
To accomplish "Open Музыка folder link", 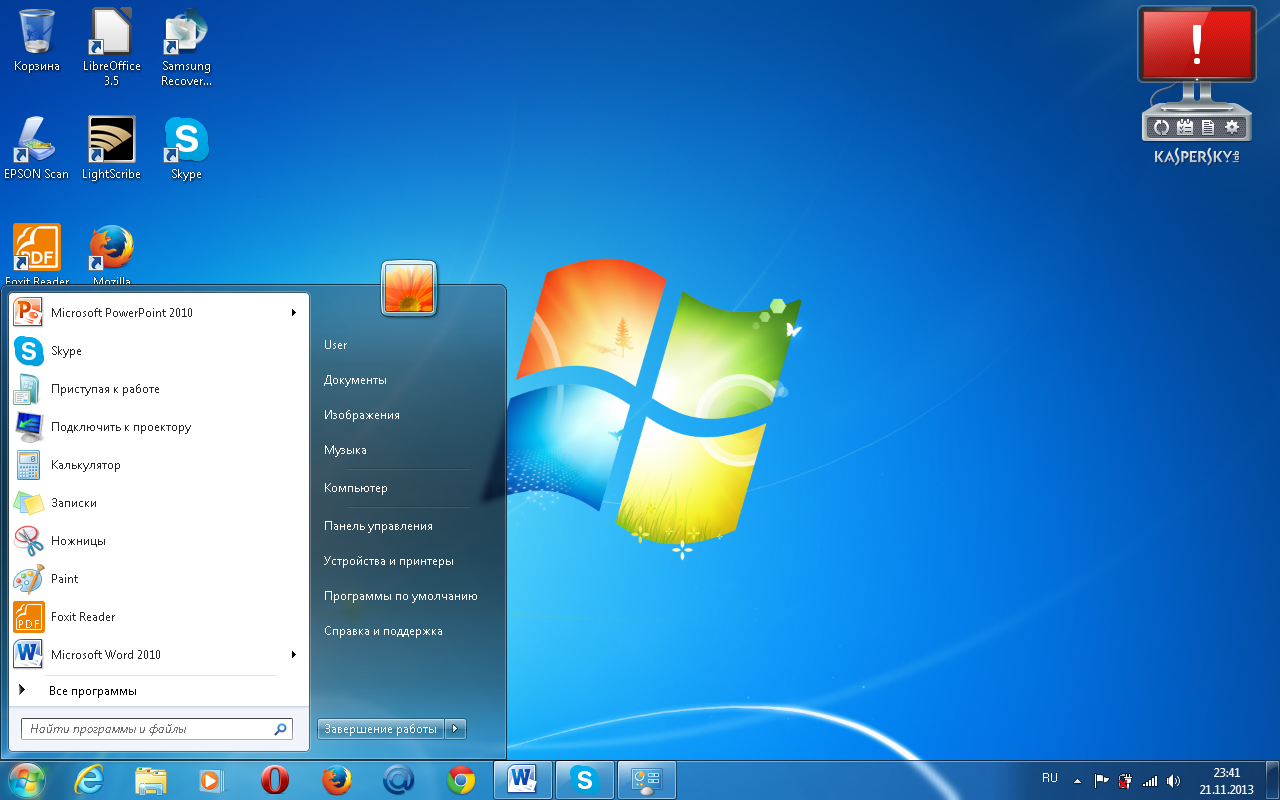I will [345, 450].
